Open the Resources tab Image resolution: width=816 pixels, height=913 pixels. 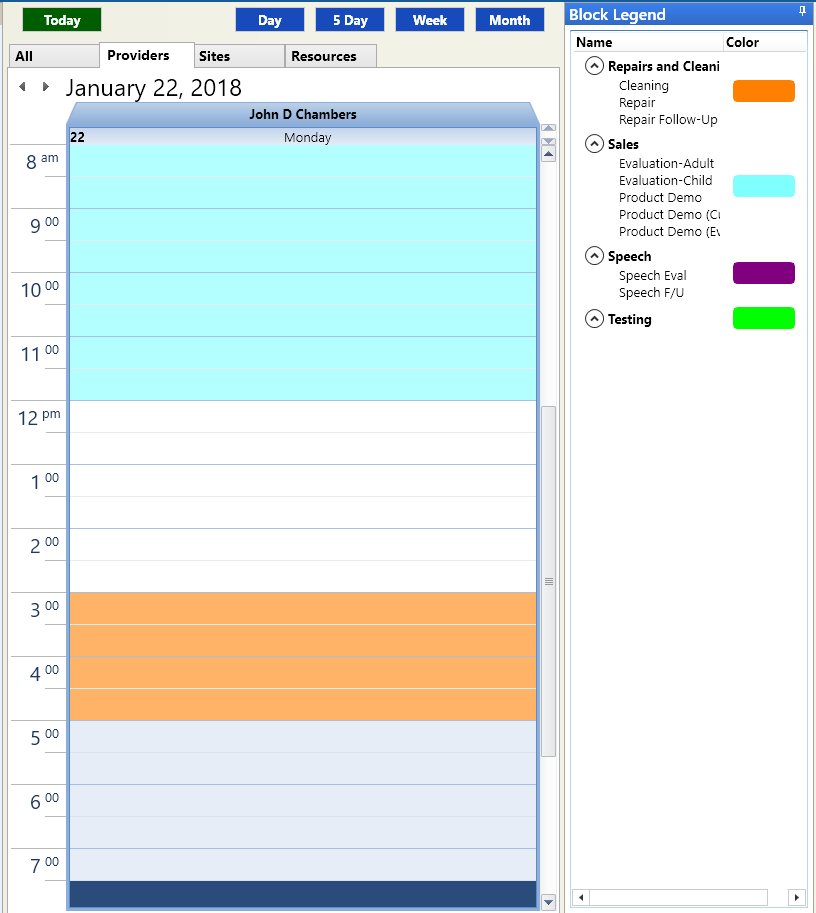point(331,56)
